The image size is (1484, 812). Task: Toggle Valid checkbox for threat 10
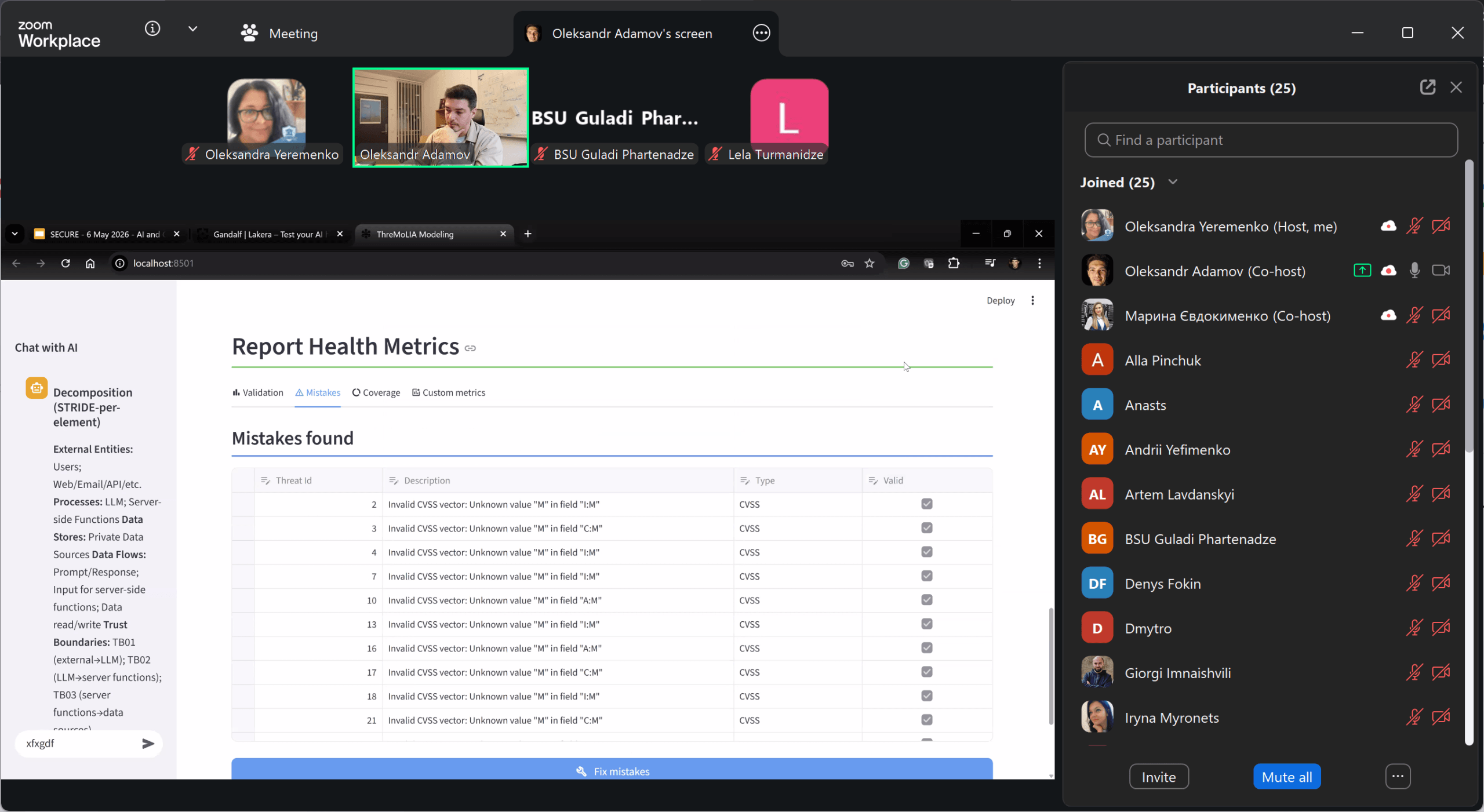(926, 600)
